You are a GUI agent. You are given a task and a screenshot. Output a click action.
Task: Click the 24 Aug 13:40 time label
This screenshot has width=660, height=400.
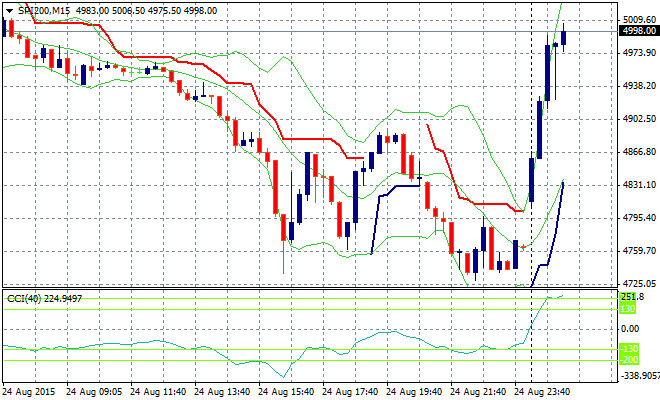(222, 392)
